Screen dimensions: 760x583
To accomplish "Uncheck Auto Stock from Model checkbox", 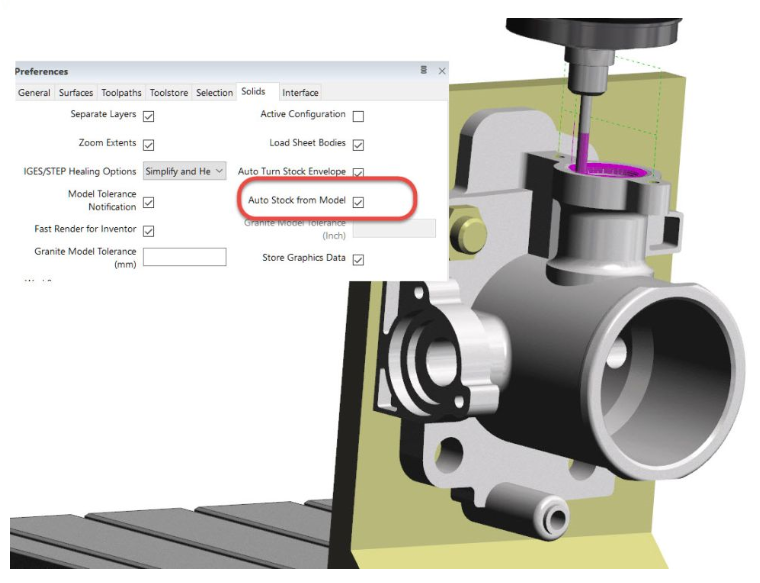I will click(358, 202).
